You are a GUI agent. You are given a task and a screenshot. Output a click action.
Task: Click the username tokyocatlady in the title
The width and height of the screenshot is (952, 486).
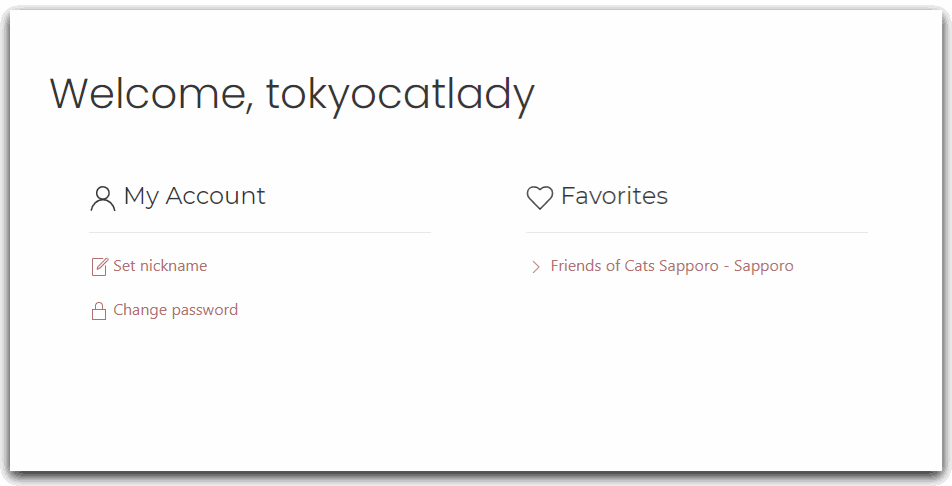[x=400, y=94]
